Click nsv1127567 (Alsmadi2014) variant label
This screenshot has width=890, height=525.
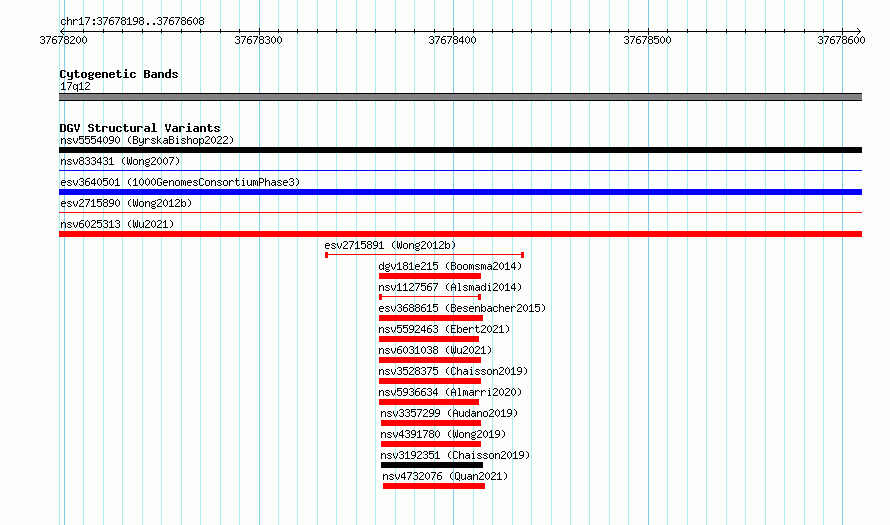[450, 287]
